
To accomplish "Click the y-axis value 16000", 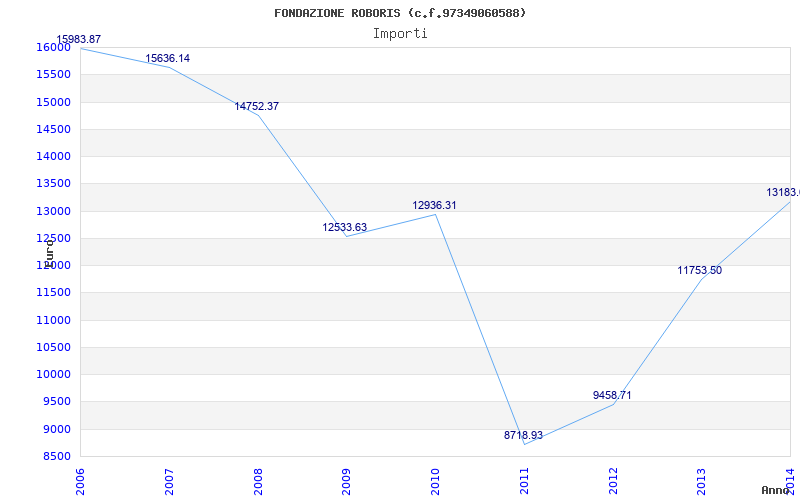I will (x=53, y=47).
